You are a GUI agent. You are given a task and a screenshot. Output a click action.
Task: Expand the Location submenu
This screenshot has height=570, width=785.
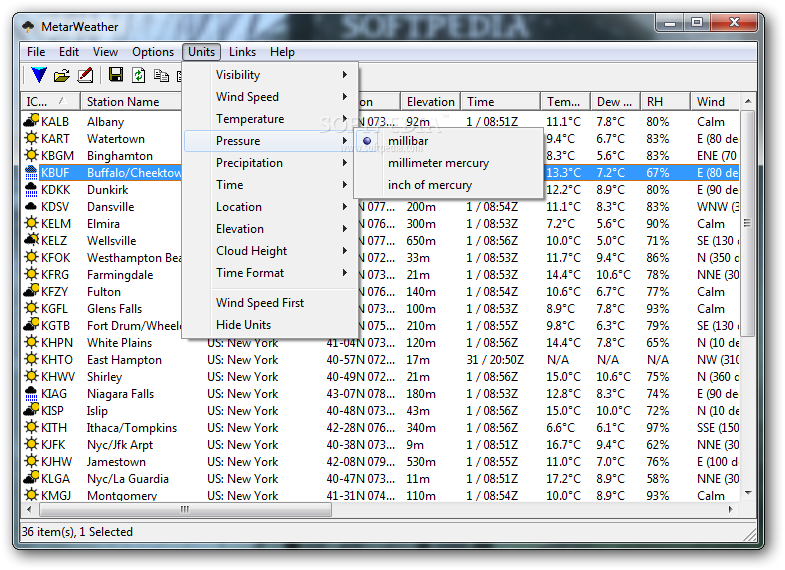(x=270, y=207)
